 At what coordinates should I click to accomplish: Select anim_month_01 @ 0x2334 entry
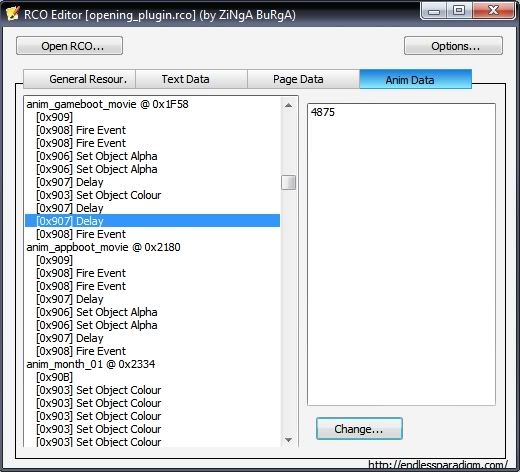pos(91,364)
